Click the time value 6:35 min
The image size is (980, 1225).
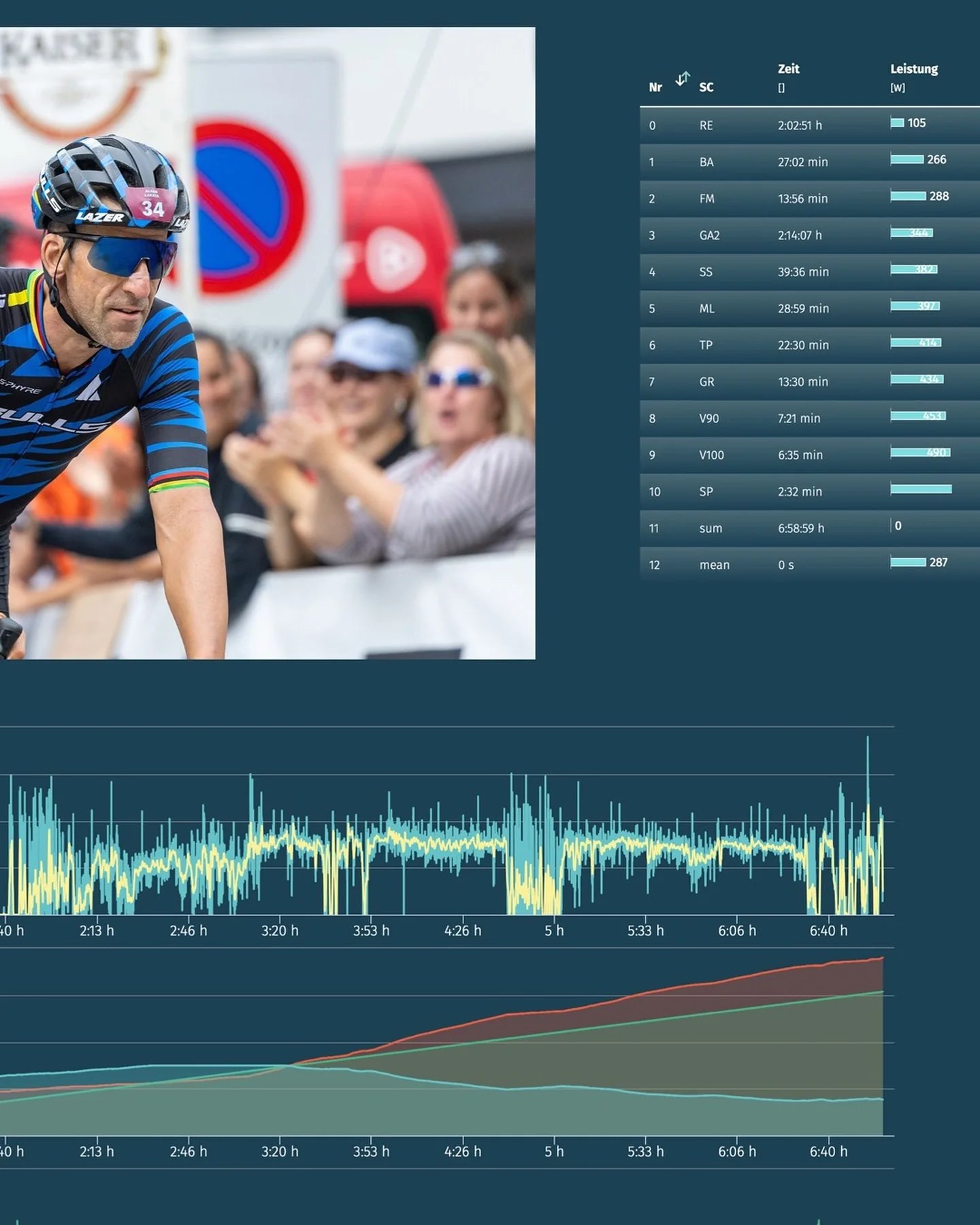pyautogui.click(x=800, y=455)
